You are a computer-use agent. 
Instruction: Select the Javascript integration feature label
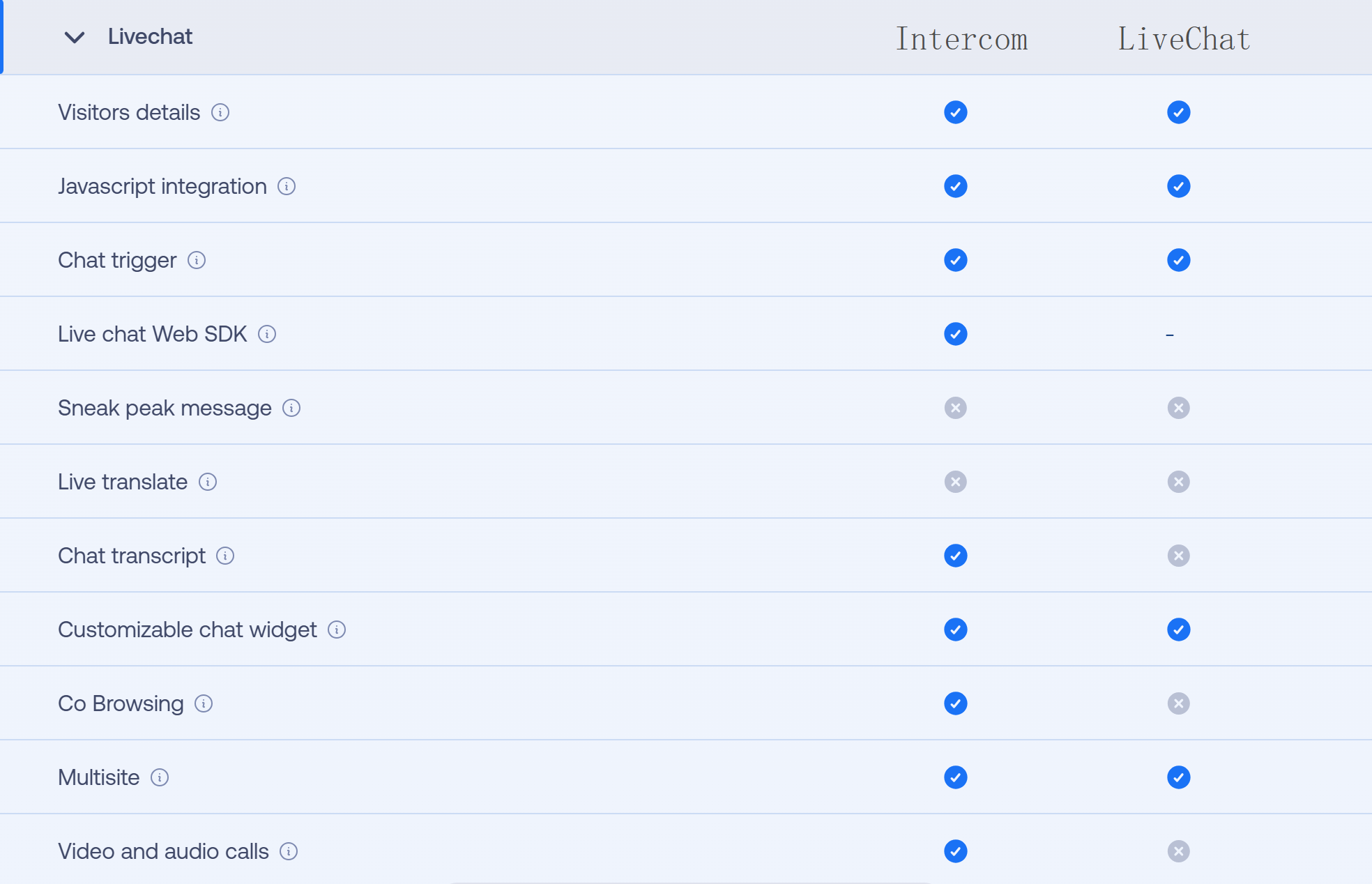(x=162, y=186)
